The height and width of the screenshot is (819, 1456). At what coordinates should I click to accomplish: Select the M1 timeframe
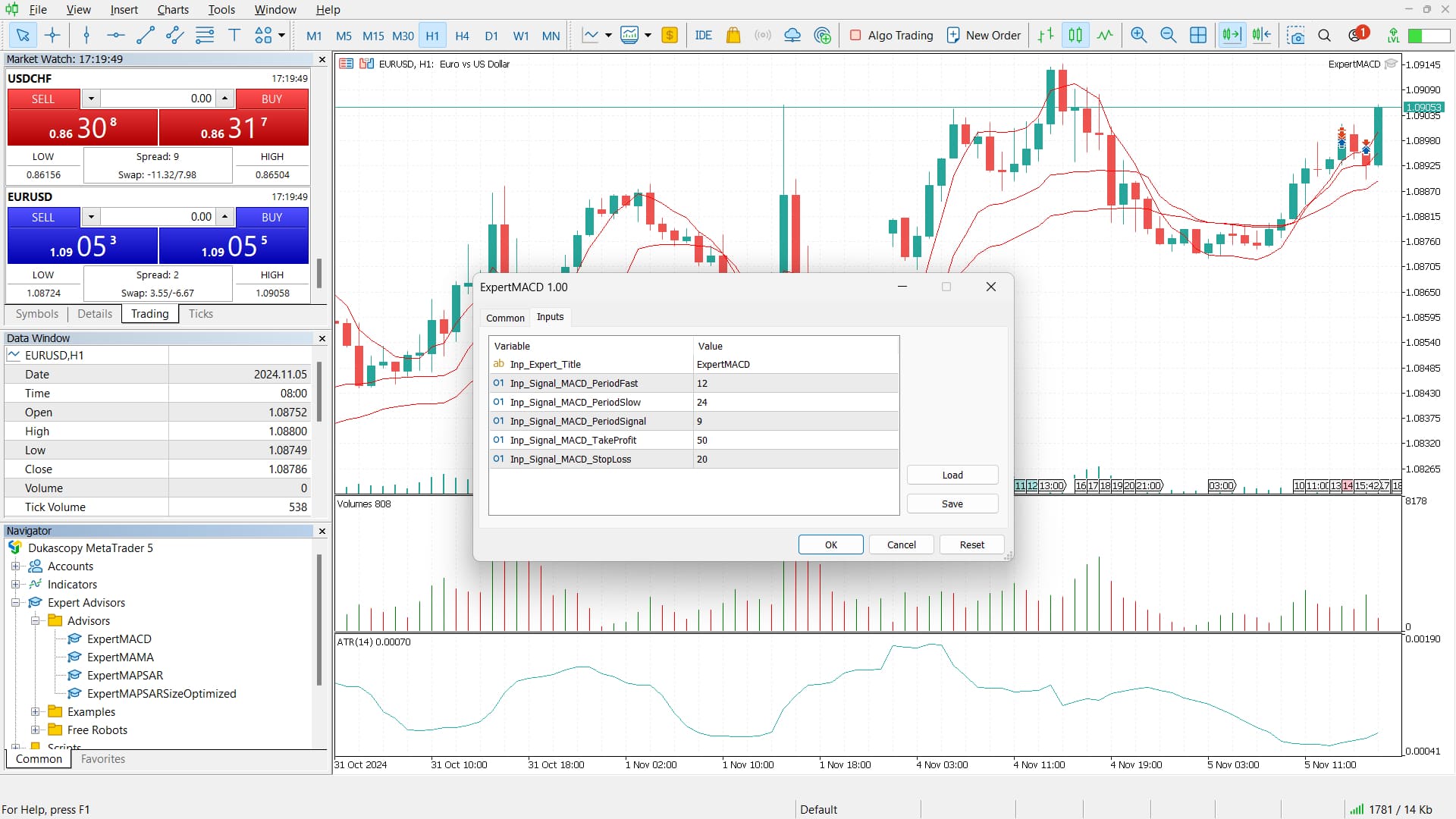tap(314, 36)
